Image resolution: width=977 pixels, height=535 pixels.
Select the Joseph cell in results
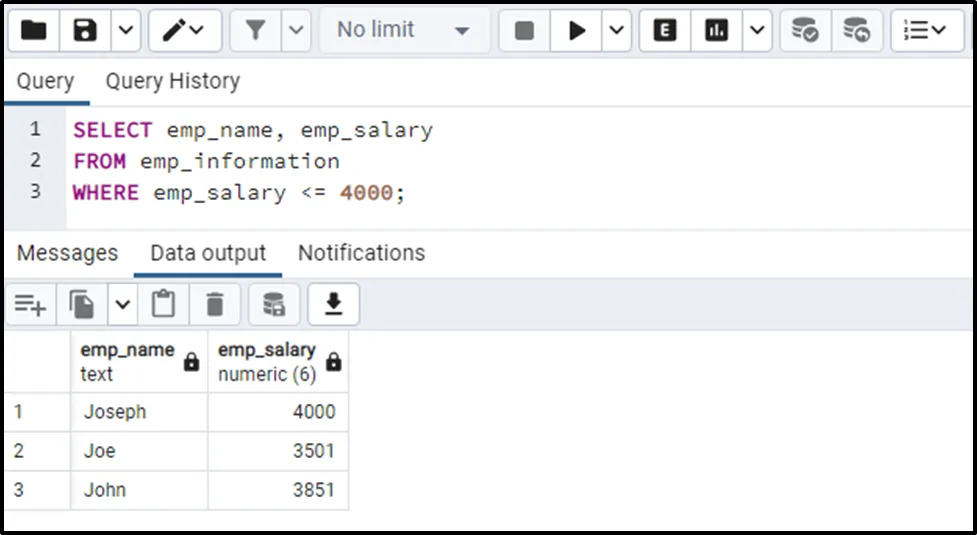[139, 412]
